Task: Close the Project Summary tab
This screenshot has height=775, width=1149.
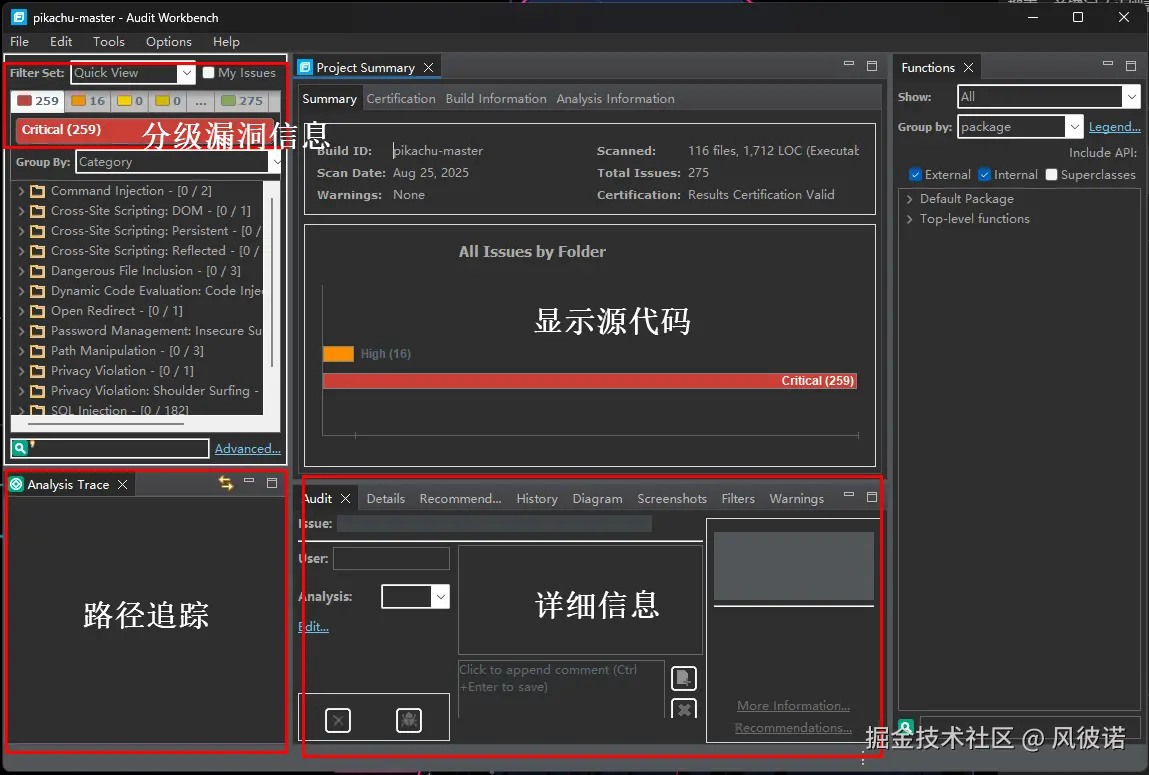Action: pyautogui.click(x=429, y=67)
